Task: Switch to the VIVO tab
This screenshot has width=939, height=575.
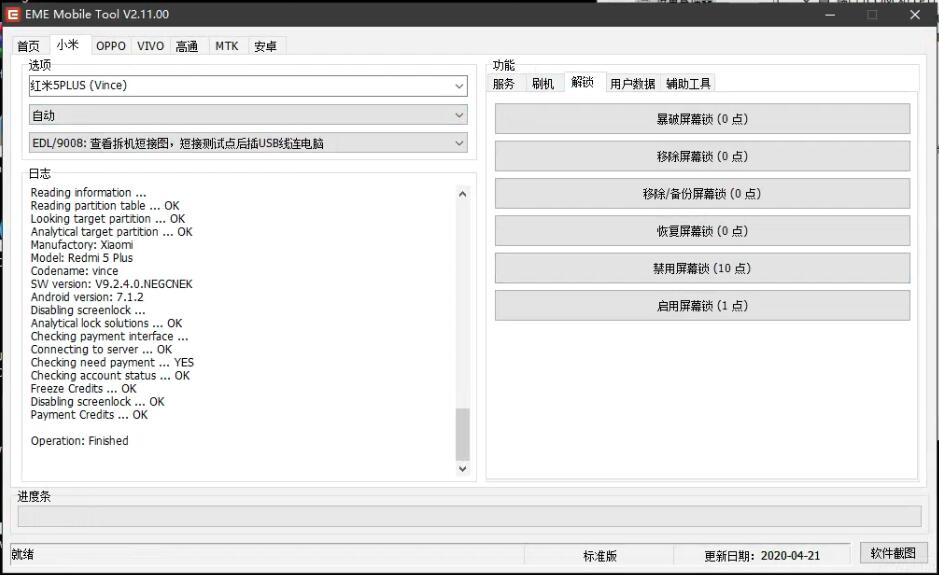Action: coord(150,46)
